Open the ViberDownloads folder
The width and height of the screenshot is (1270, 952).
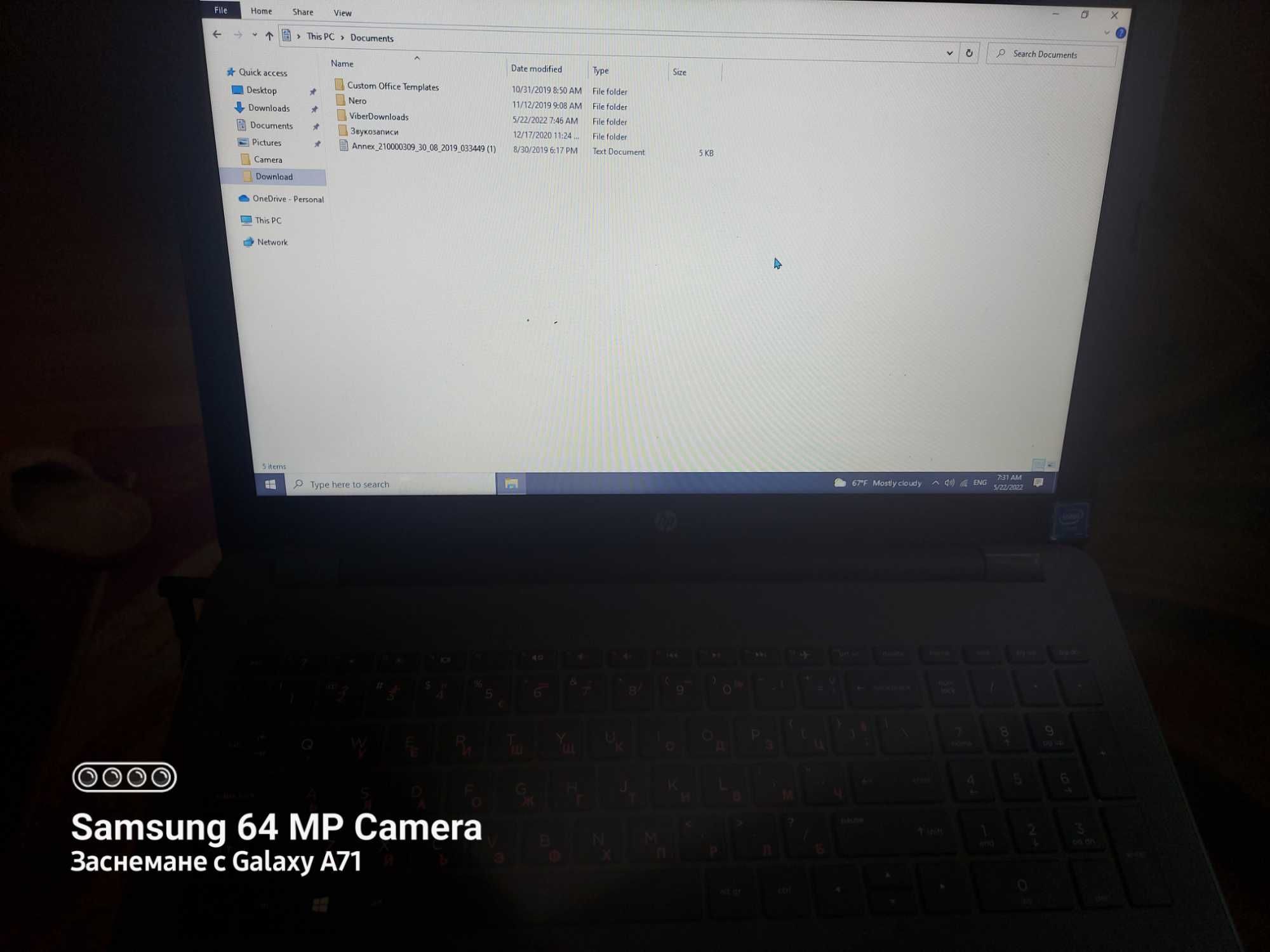click(x=379, y=117)
